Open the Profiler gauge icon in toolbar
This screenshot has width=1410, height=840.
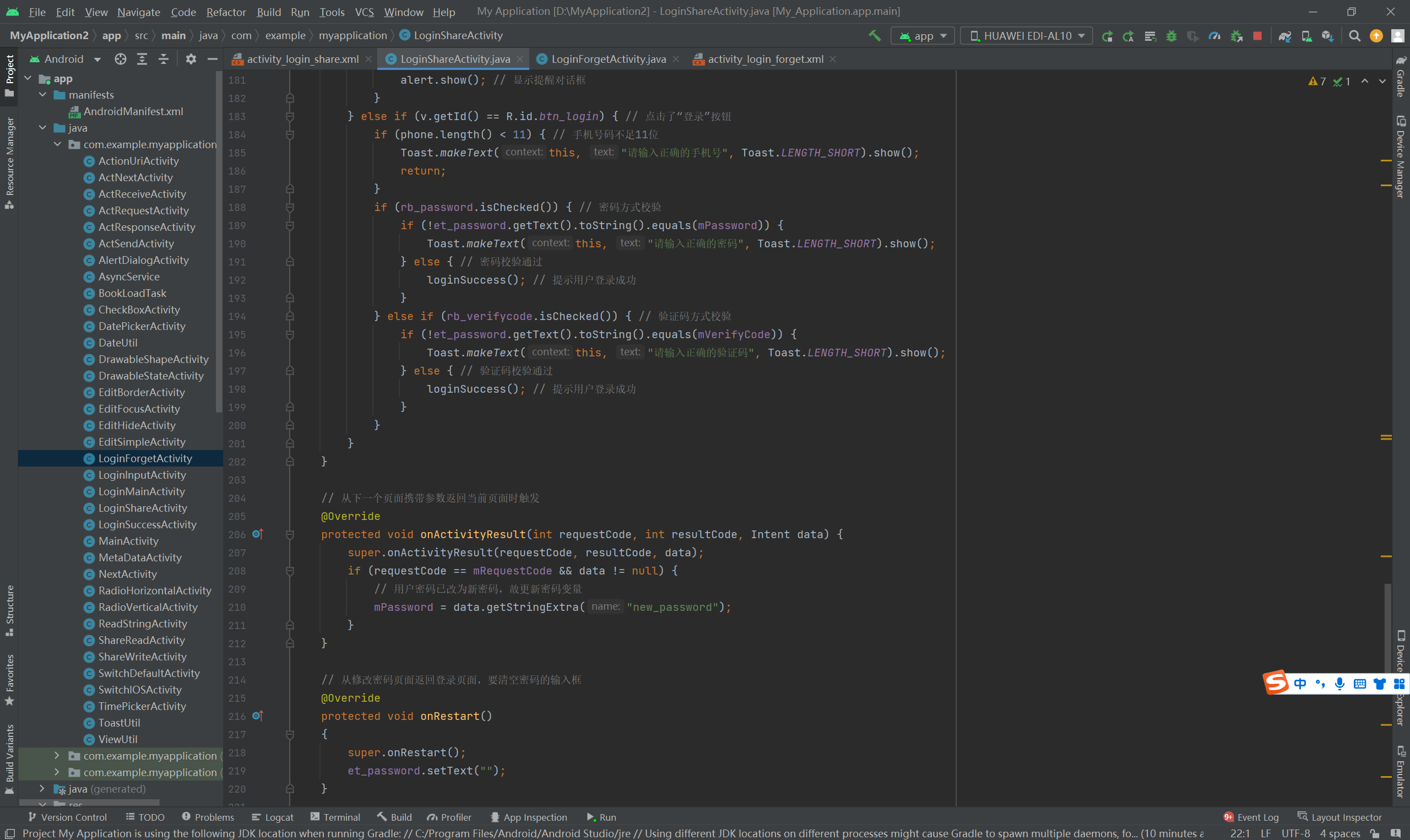click(x=1214, y=36)
